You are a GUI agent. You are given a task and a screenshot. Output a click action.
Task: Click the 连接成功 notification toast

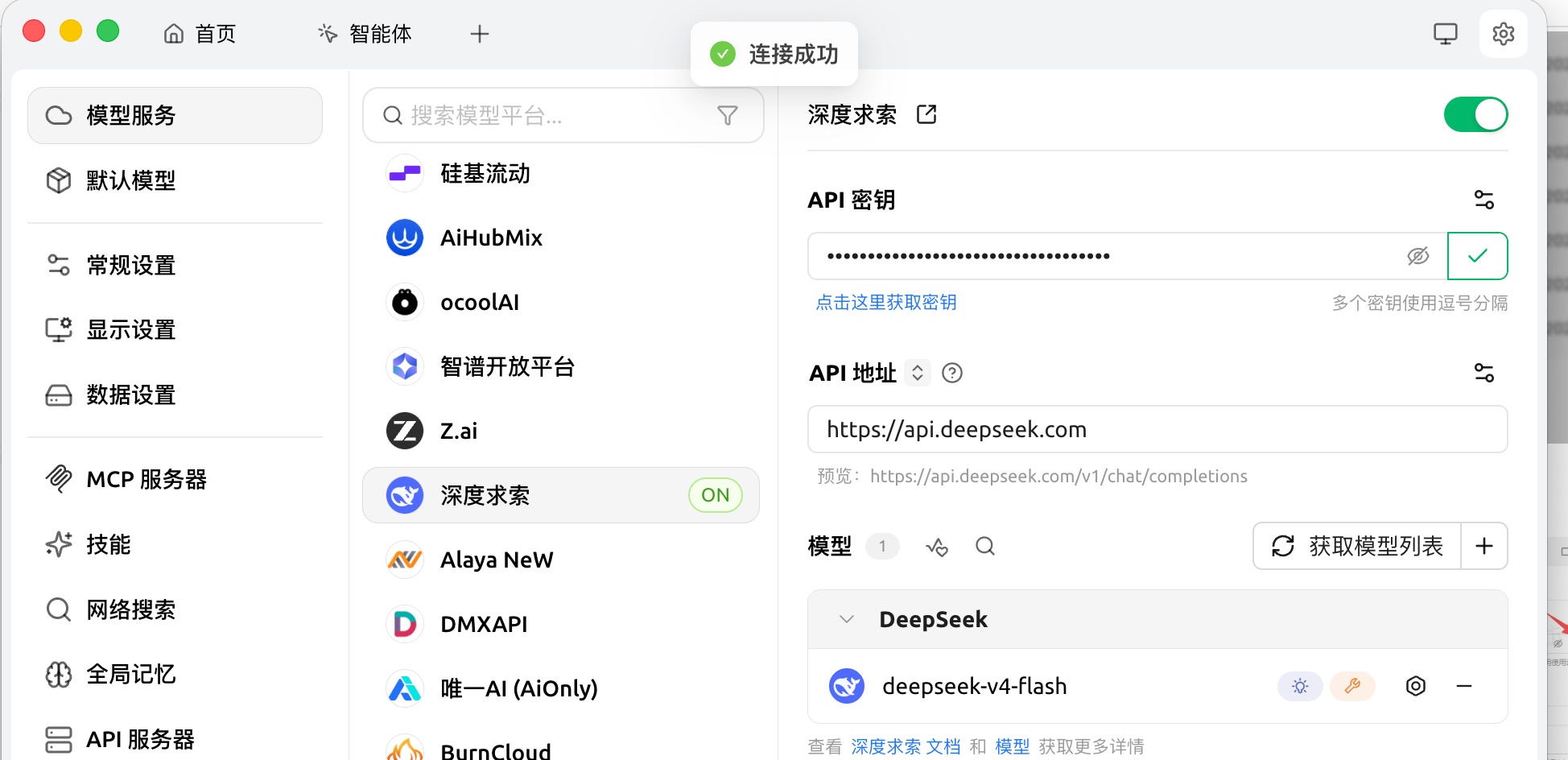point(774,54)
